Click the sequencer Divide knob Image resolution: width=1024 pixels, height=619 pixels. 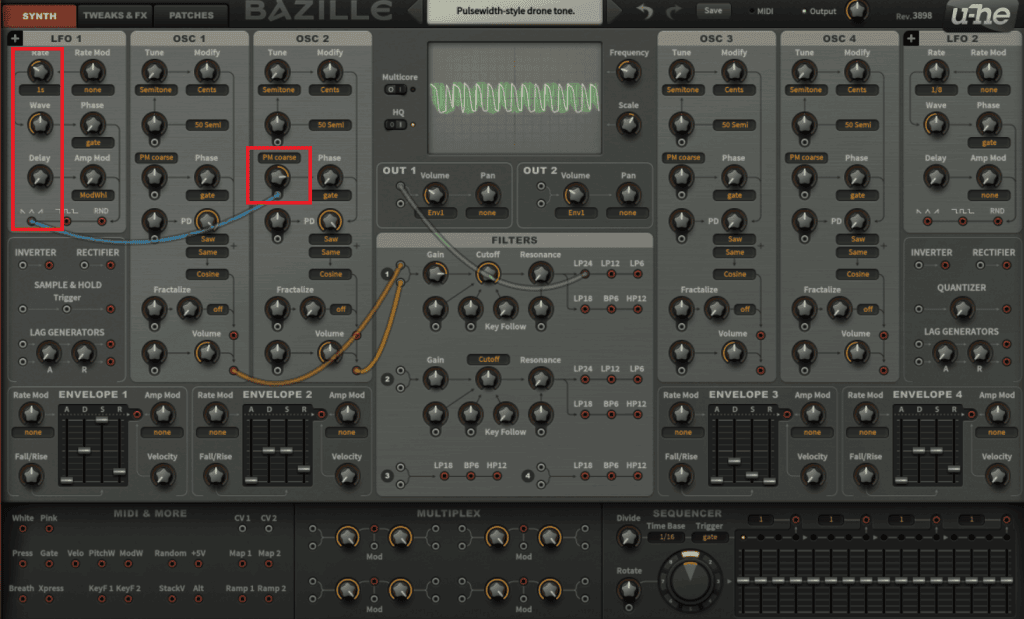click(628, 537)
